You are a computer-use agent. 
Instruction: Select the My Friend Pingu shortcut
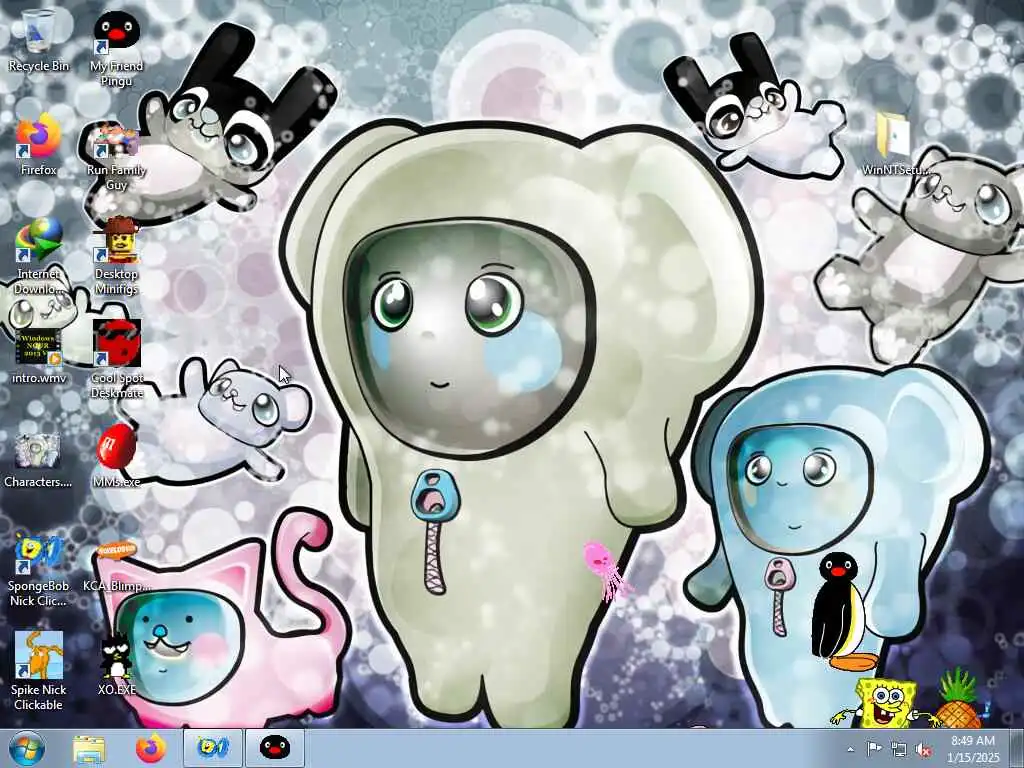[116, 48]
